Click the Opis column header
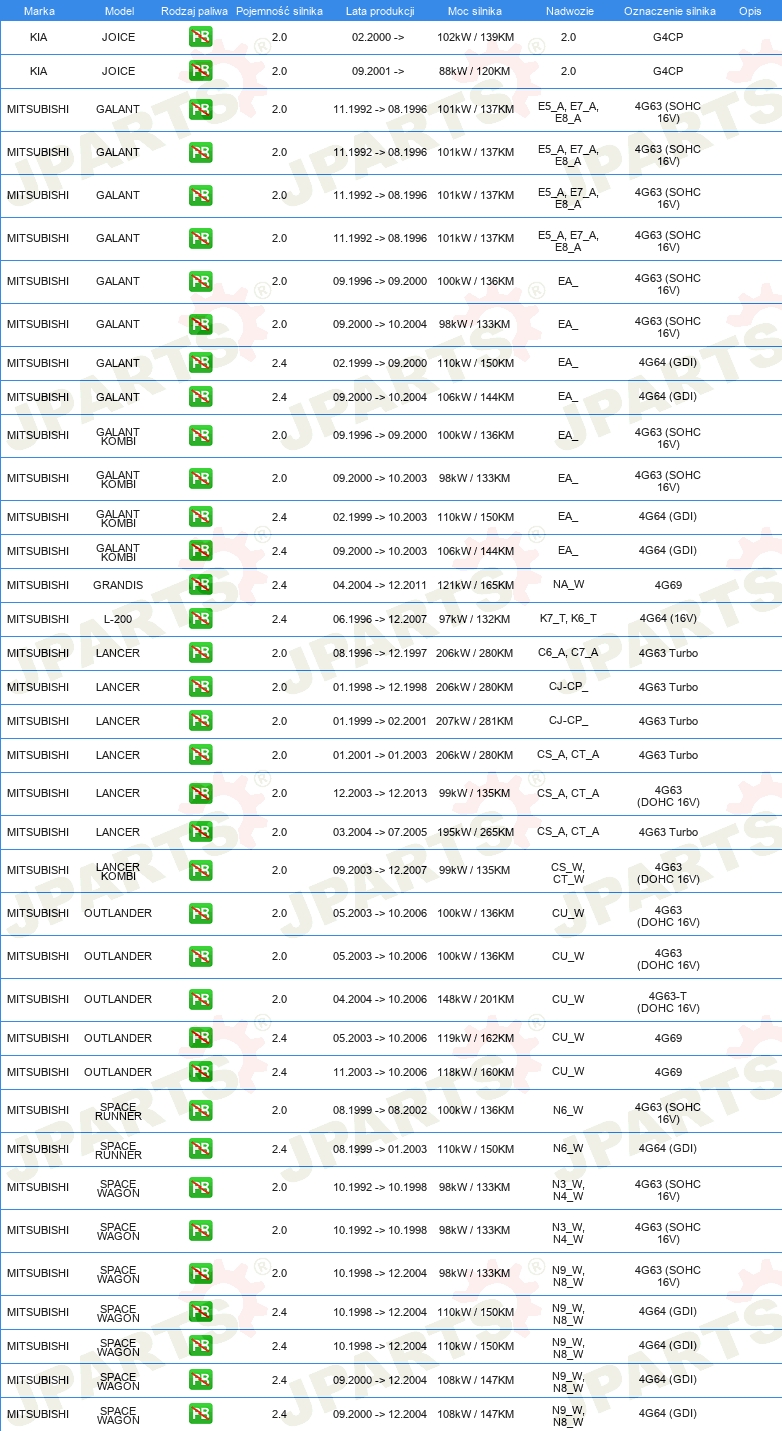 point(750,11)
